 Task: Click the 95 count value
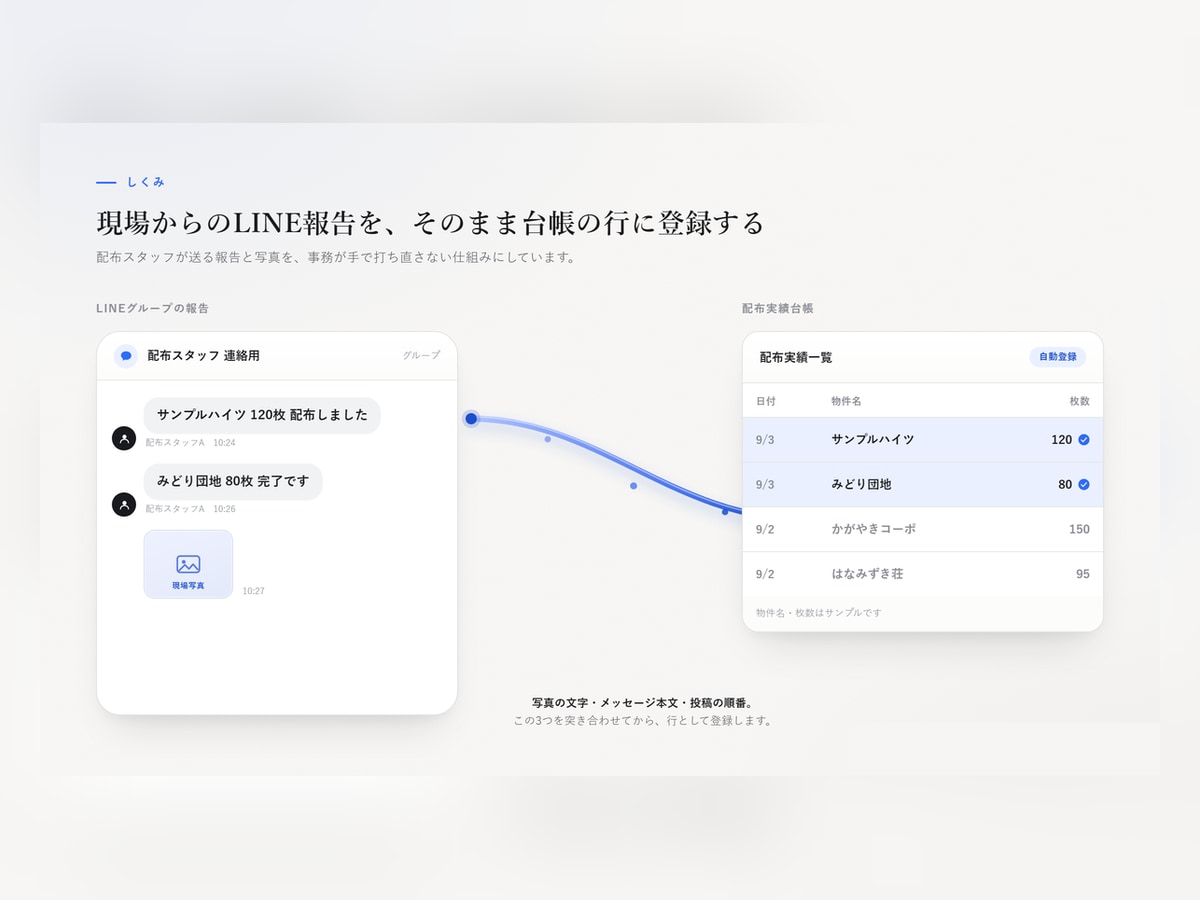pos(1083,574)
